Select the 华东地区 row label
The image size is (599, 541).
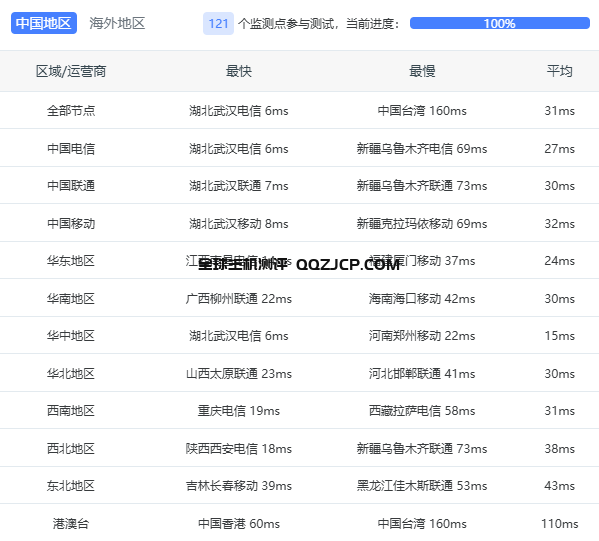click(71, 261)
